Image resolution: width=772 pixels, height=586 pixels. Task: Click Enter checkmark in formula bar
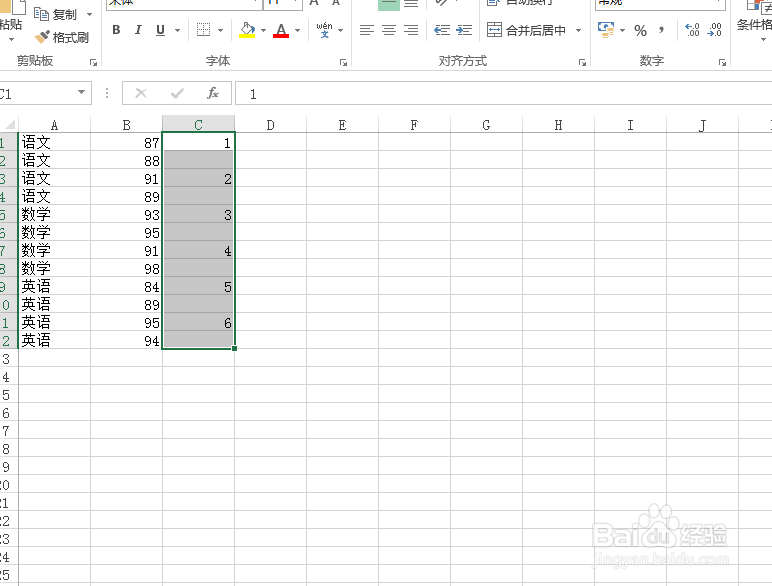pyautogui.click(x=177, y=93)
